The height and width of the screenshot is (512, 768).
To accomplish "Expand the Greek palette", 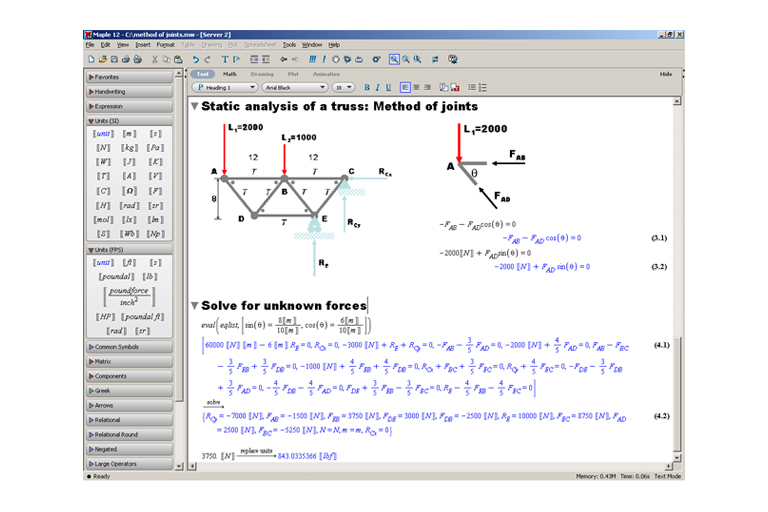I will click(130, 391).
